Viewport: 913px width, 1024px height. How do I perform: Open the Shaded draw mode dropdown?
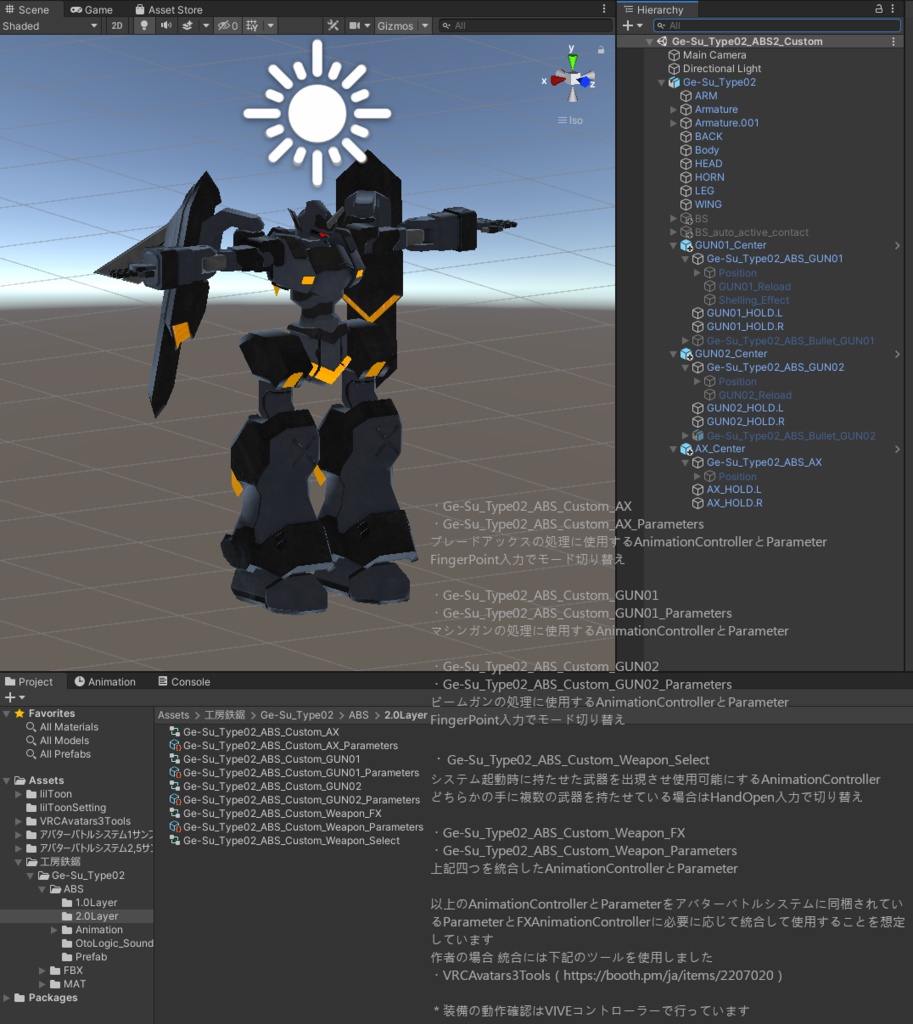[50, 26]
